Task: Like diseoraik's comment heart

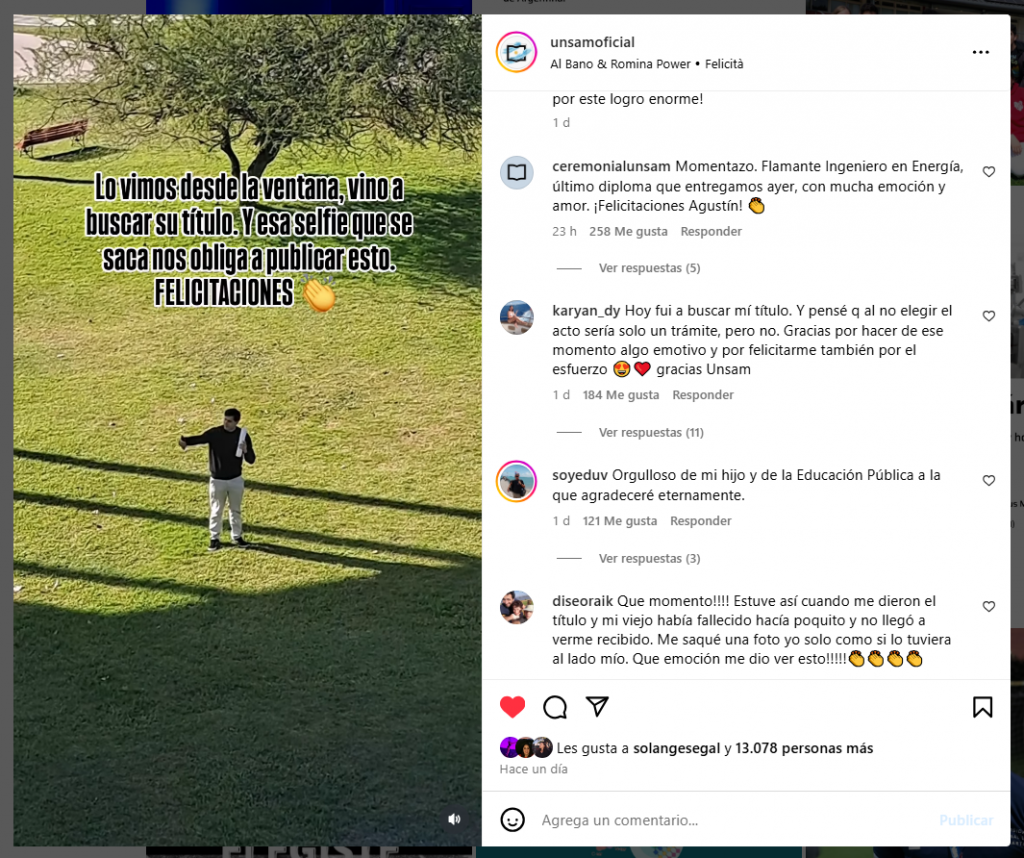Action: pos(989,607)
